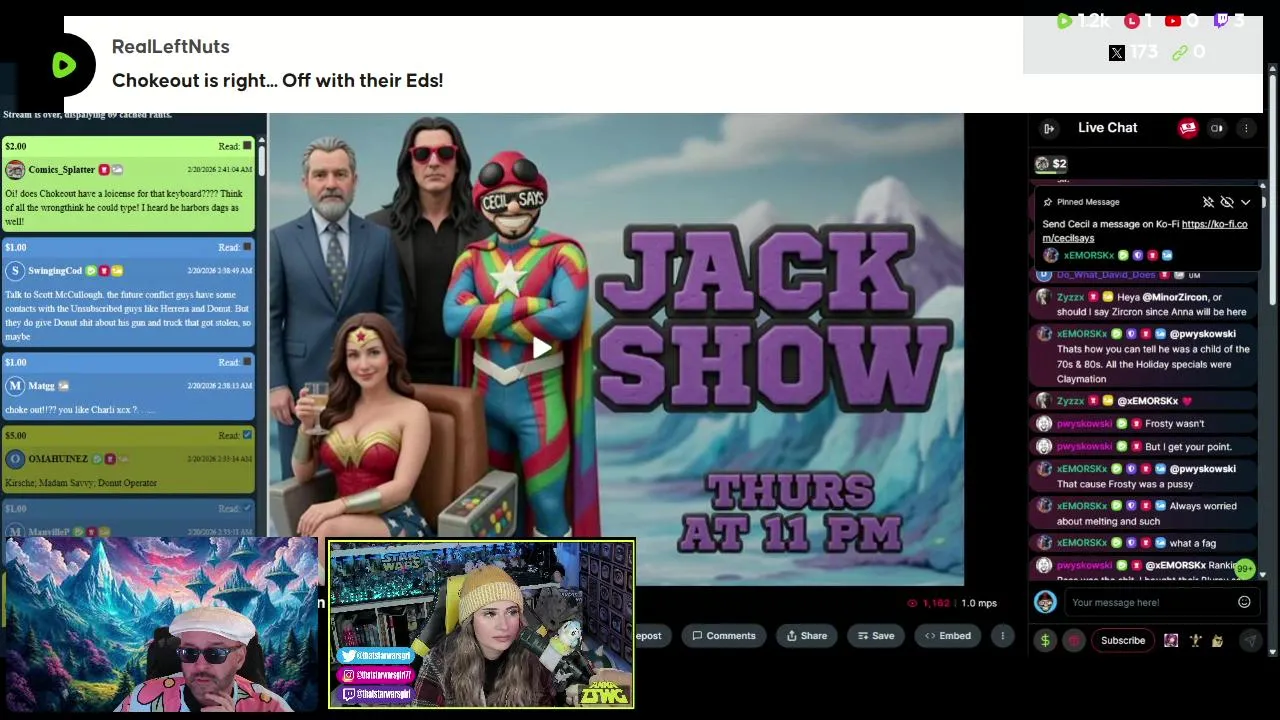This screenshot has height=720, width=1280.
Task: Share this video
Action: [x=806, y=636]
